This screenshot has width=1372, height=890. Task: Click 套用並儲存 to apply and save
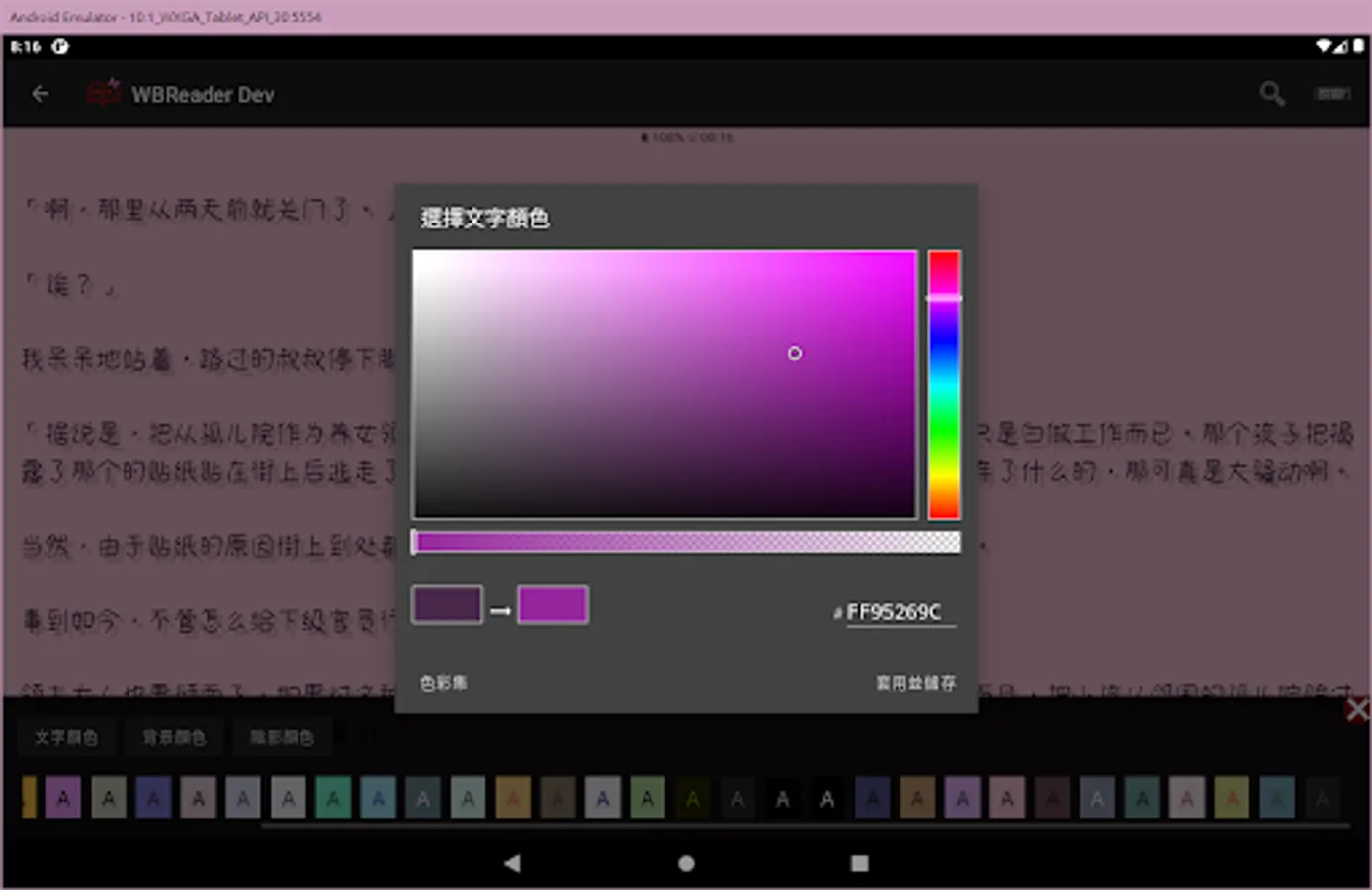point(915,683)
